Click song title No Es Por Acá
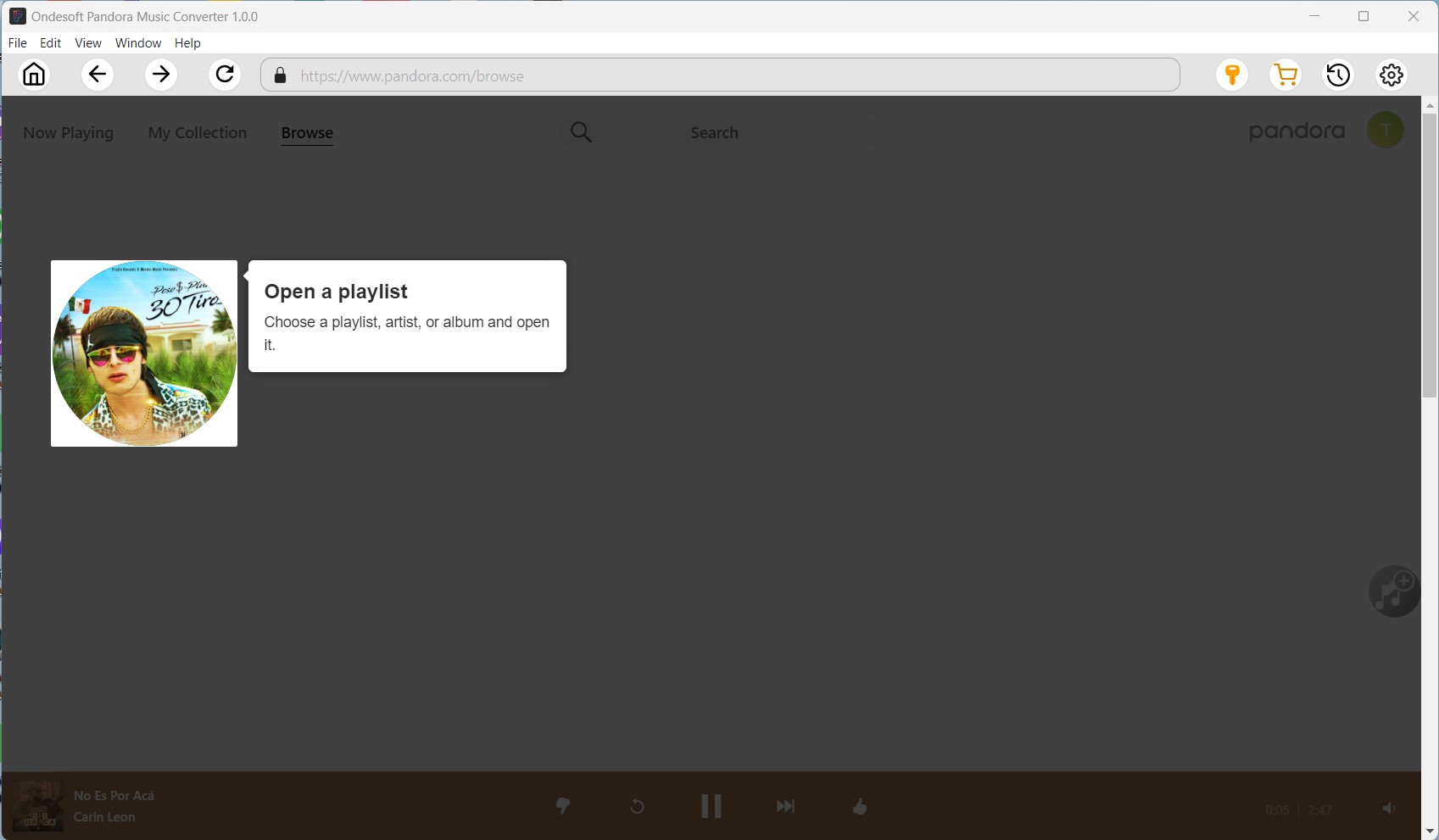 [x=114, y=795]
